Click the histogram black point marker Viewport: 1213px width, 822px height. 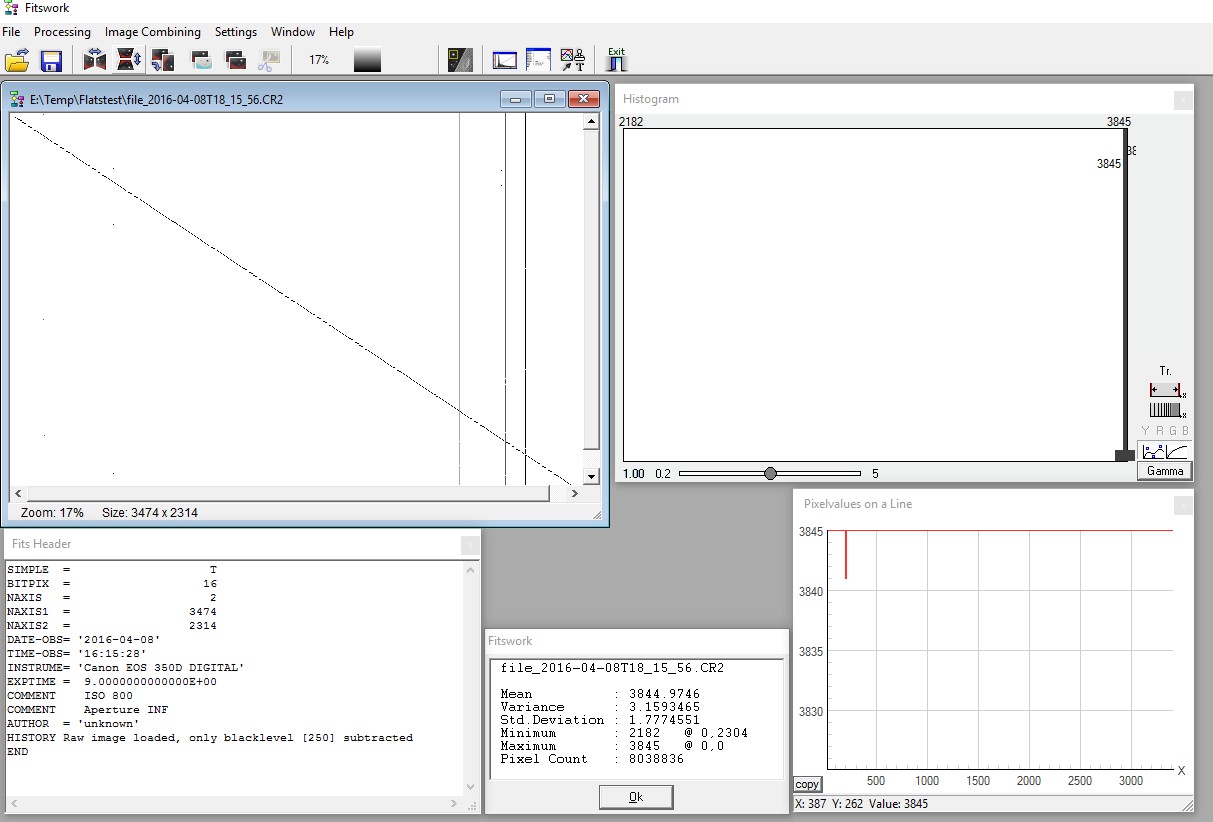pyautogui.click(x=1125, y=456)
